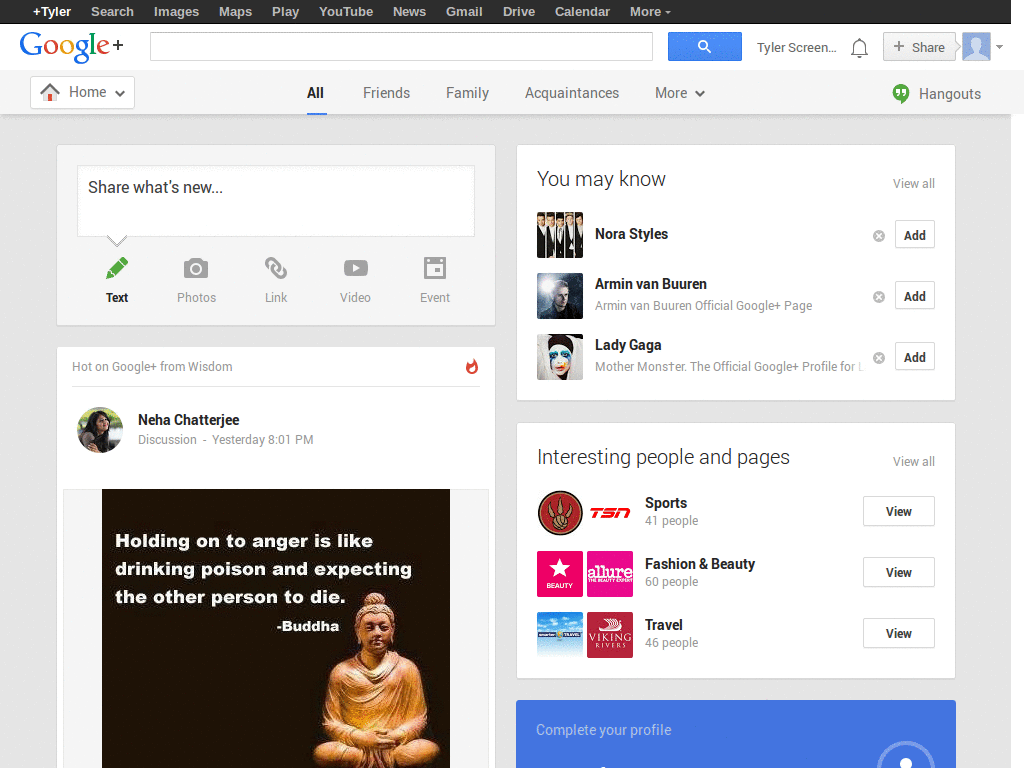1024x768 pixels.
Task: Click Complete your profile card
Action: [736, 734]
